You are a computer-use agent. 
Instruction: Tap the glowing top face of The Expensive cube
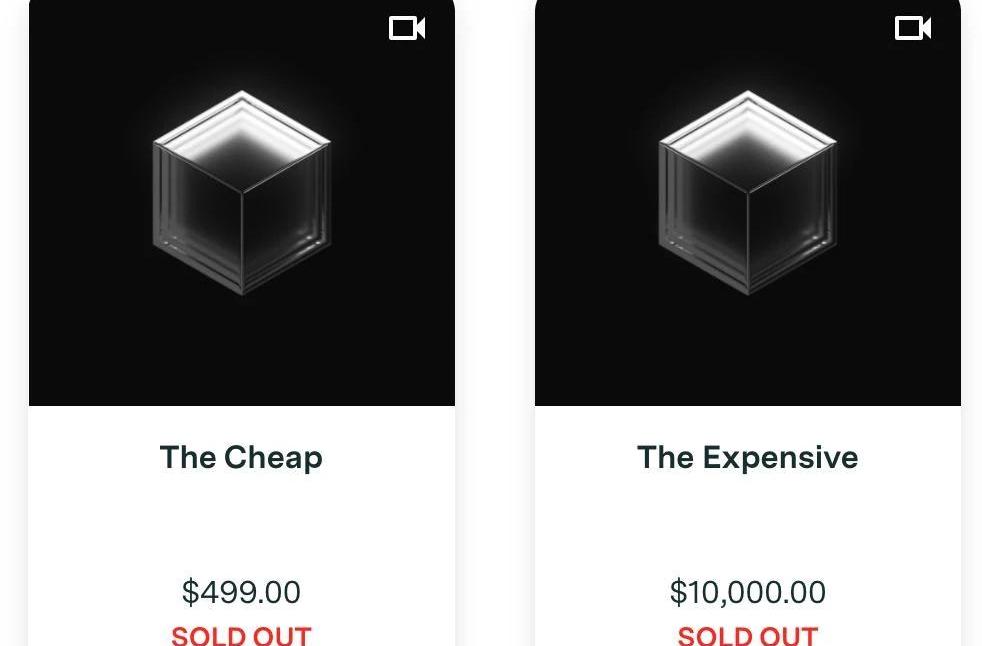(x=748, y=139)
